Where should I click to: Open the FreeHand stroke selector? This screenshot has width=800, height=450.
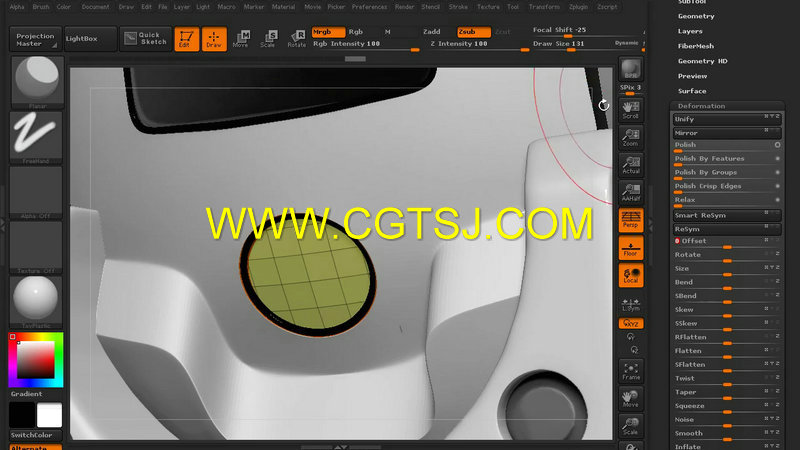point(36,137)
